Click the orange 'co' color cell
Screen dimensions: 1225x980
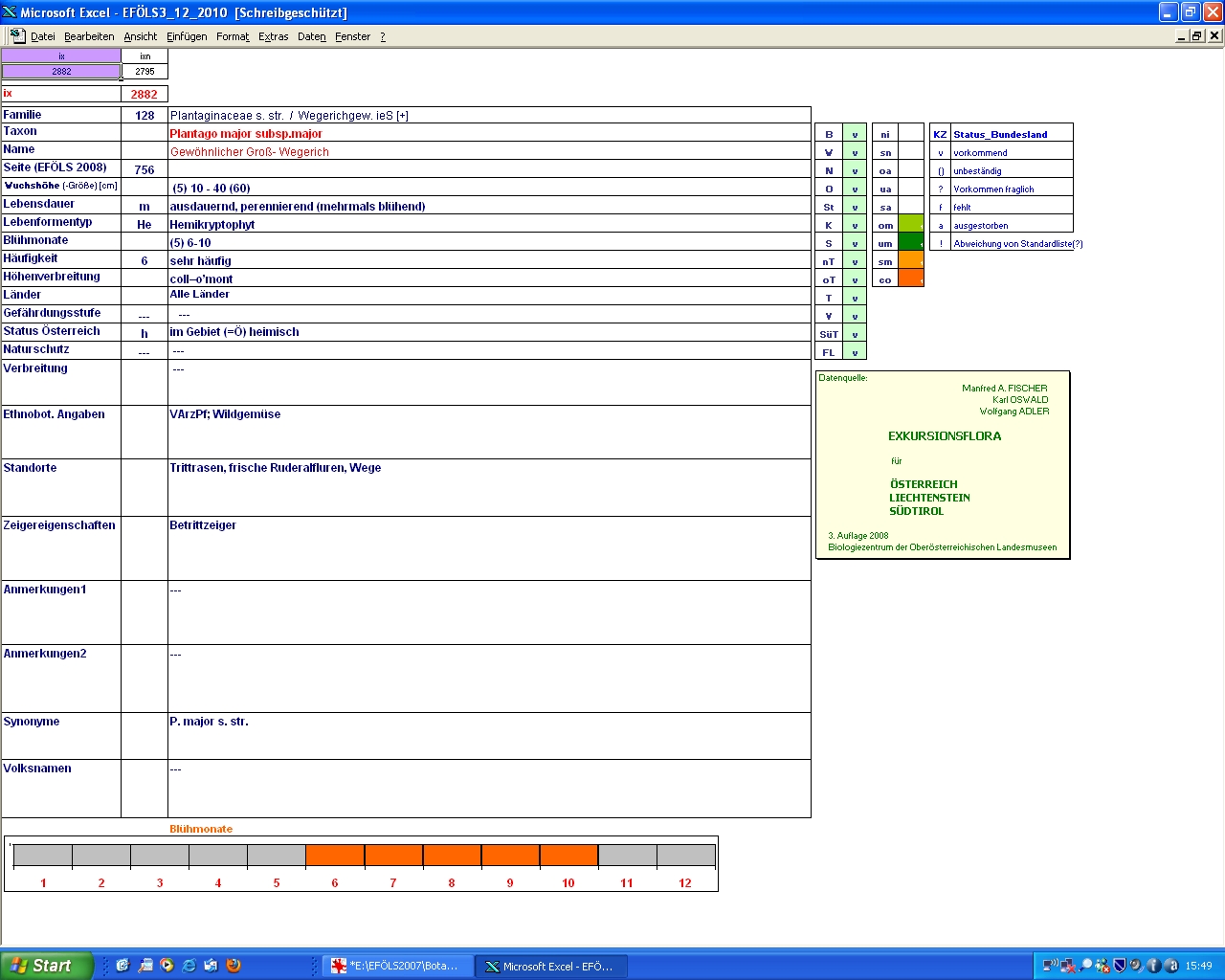[911, 279]
